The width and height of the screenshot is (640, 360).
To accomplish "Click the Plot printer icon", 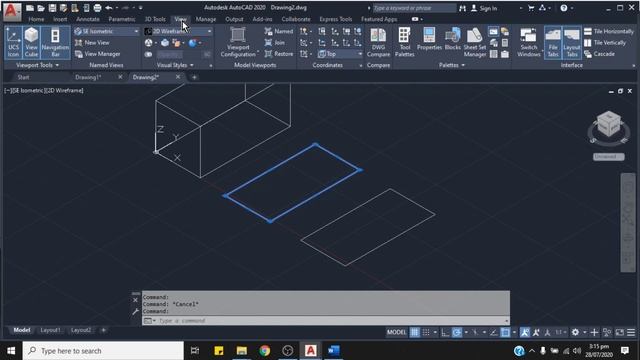I will pyautogui.click(x=97, y=8).
